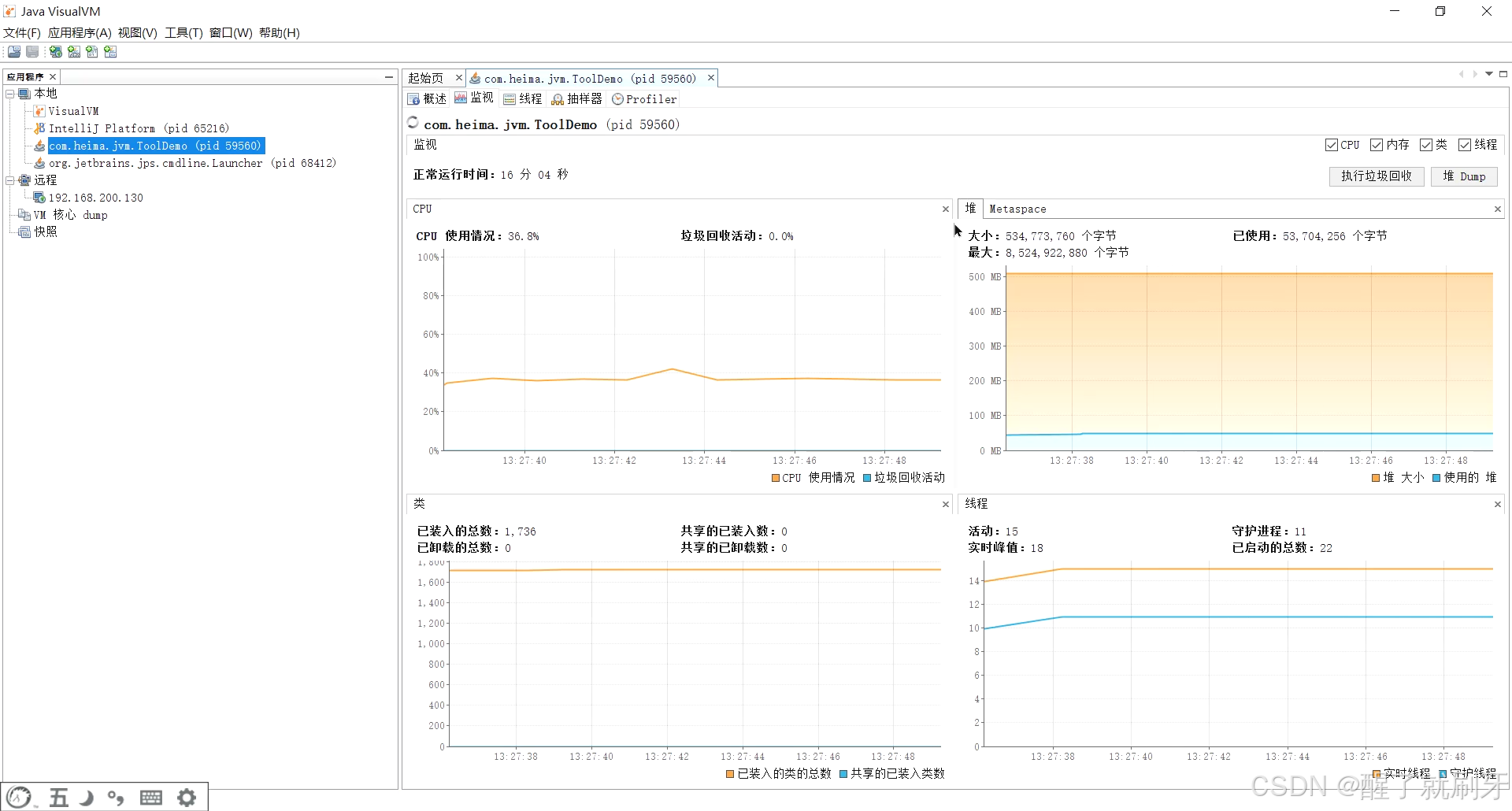Maximize the document window area
Screen dimensions: 1512x811
pyautogui.click(x=1503, y=74)
